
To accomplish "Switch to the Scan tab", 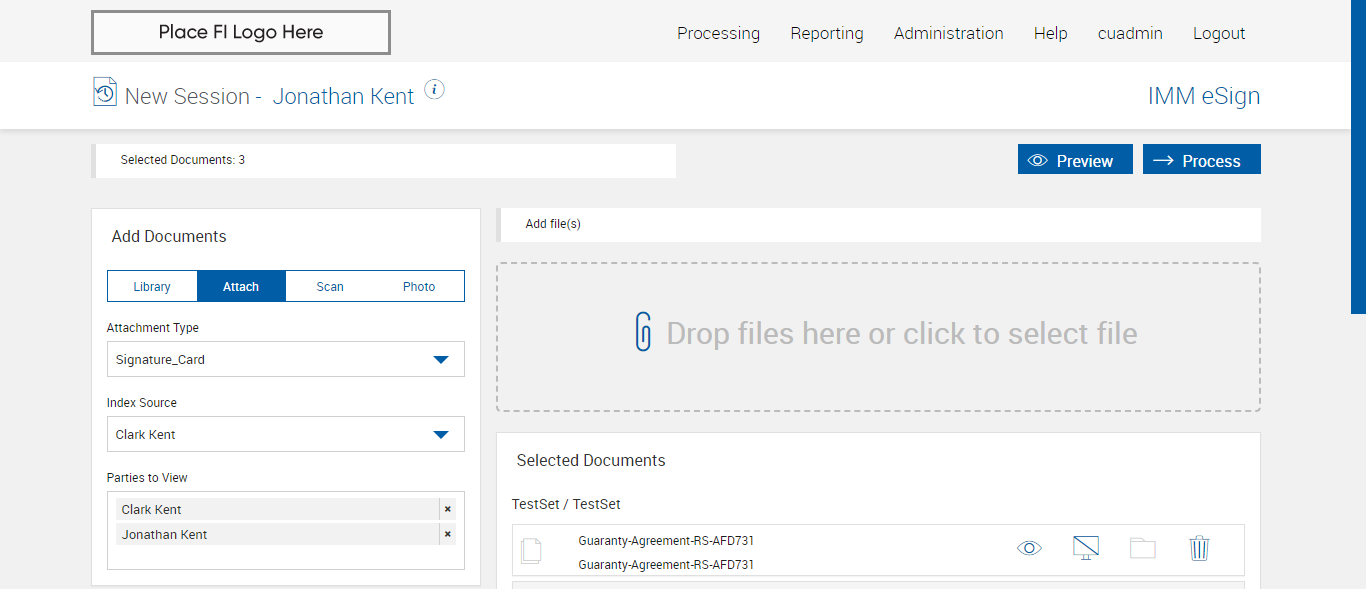I will 330,286.
